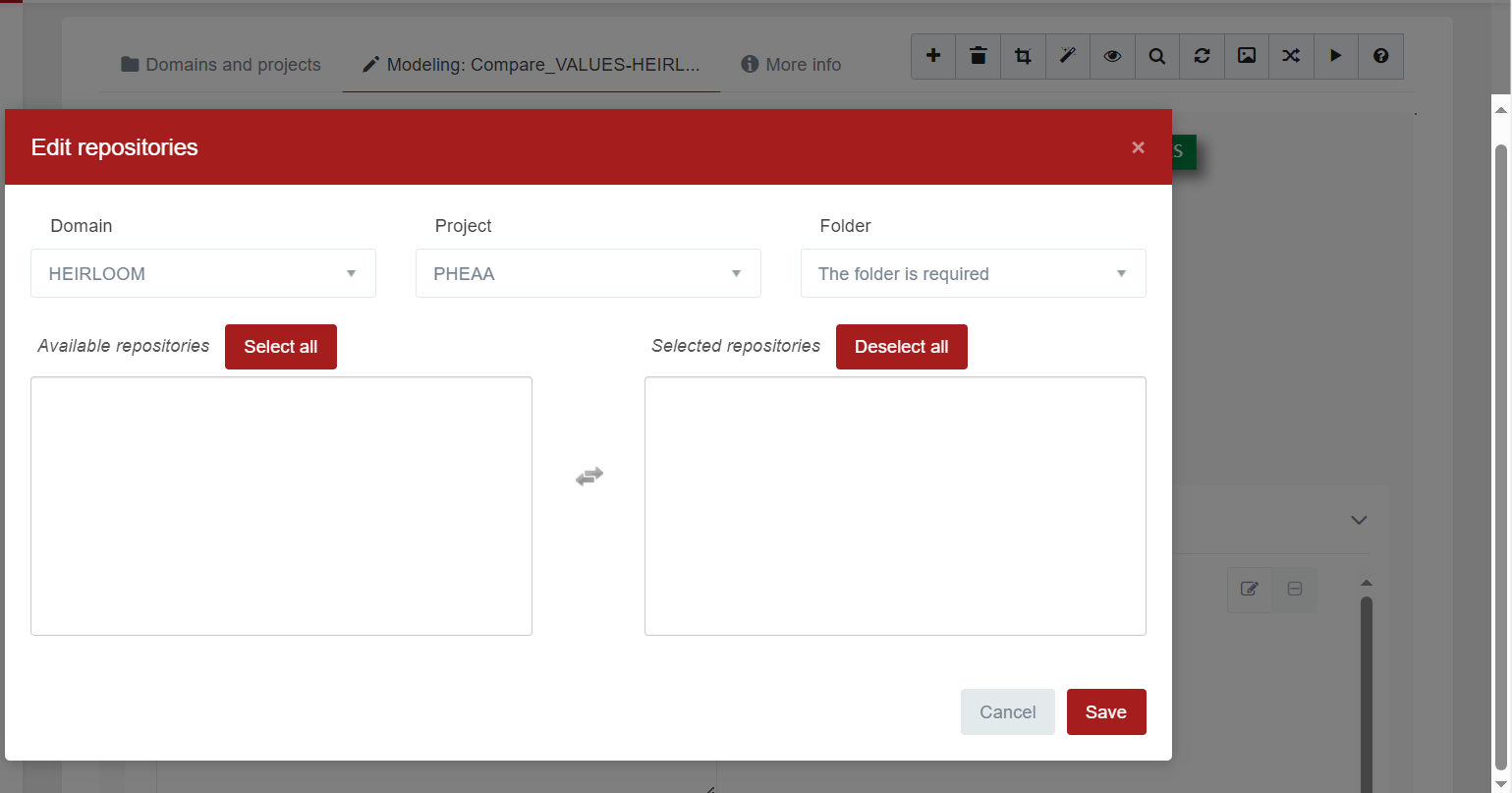Open help via the question mark icon
The width and height of the screenshot is (1512, 793).
click(x=1380, y=56)
